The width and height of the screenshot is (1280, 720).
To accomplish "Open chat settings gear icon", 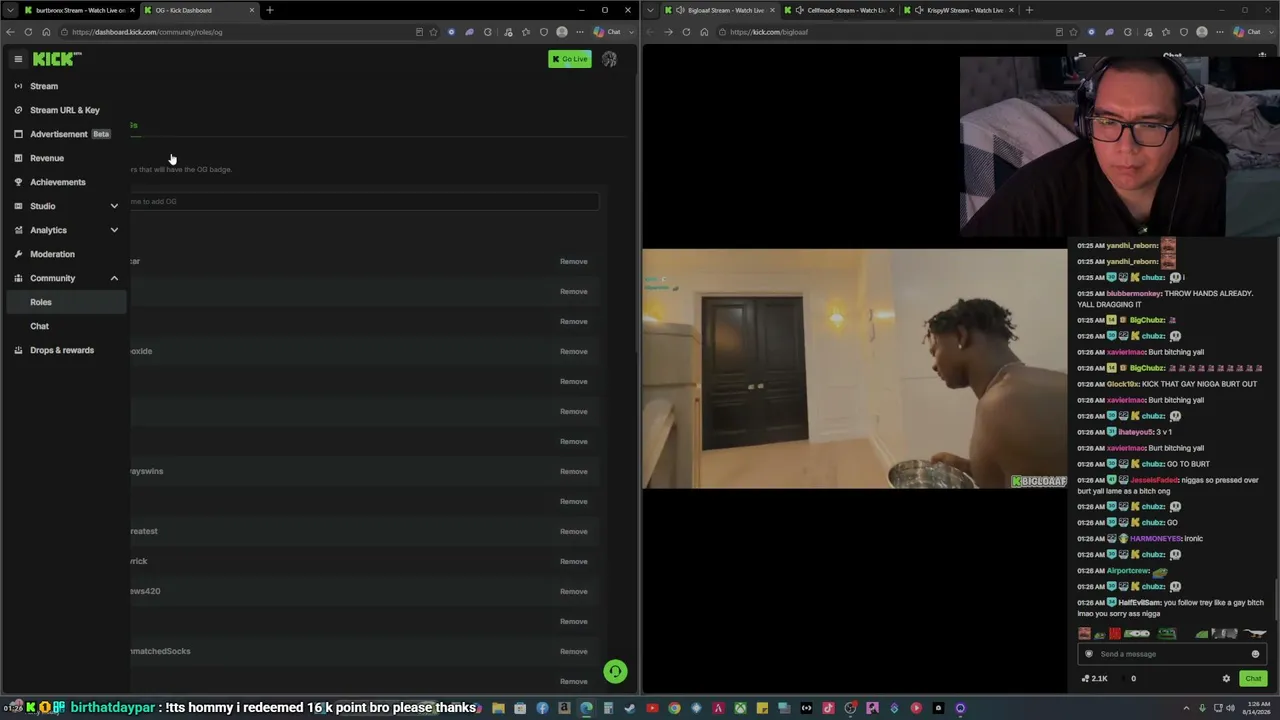I will coord(1226,679).
